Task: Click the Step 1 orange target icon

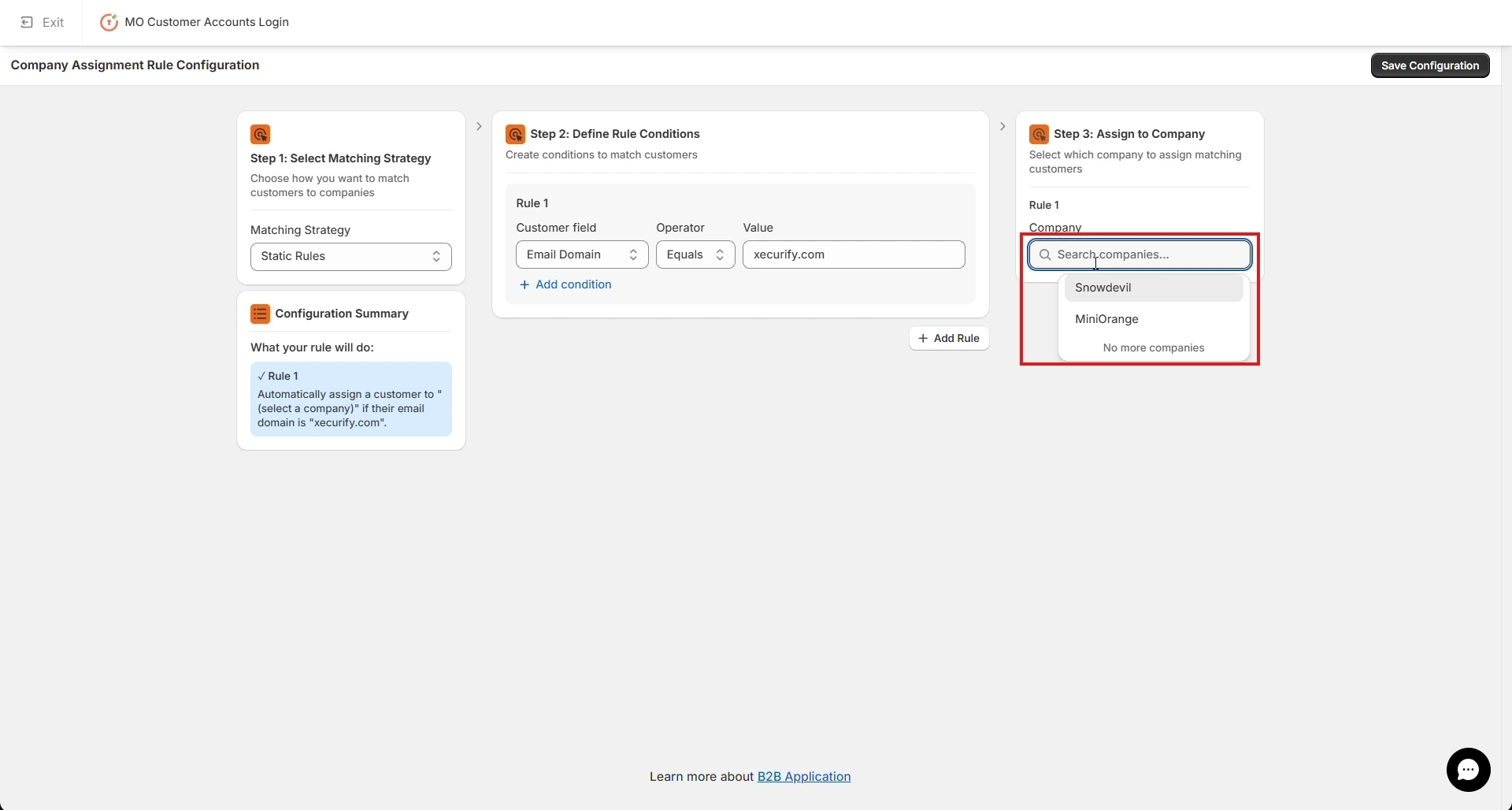Action: (260, 134)
